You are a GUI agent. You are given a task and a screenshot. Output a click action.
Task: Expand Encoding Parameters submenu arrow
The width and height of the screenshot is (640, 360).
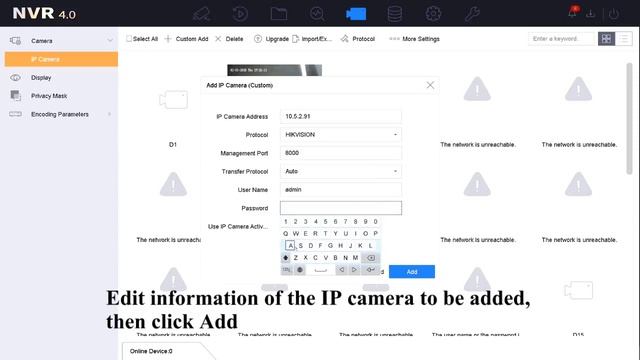[x=109, y=114]
